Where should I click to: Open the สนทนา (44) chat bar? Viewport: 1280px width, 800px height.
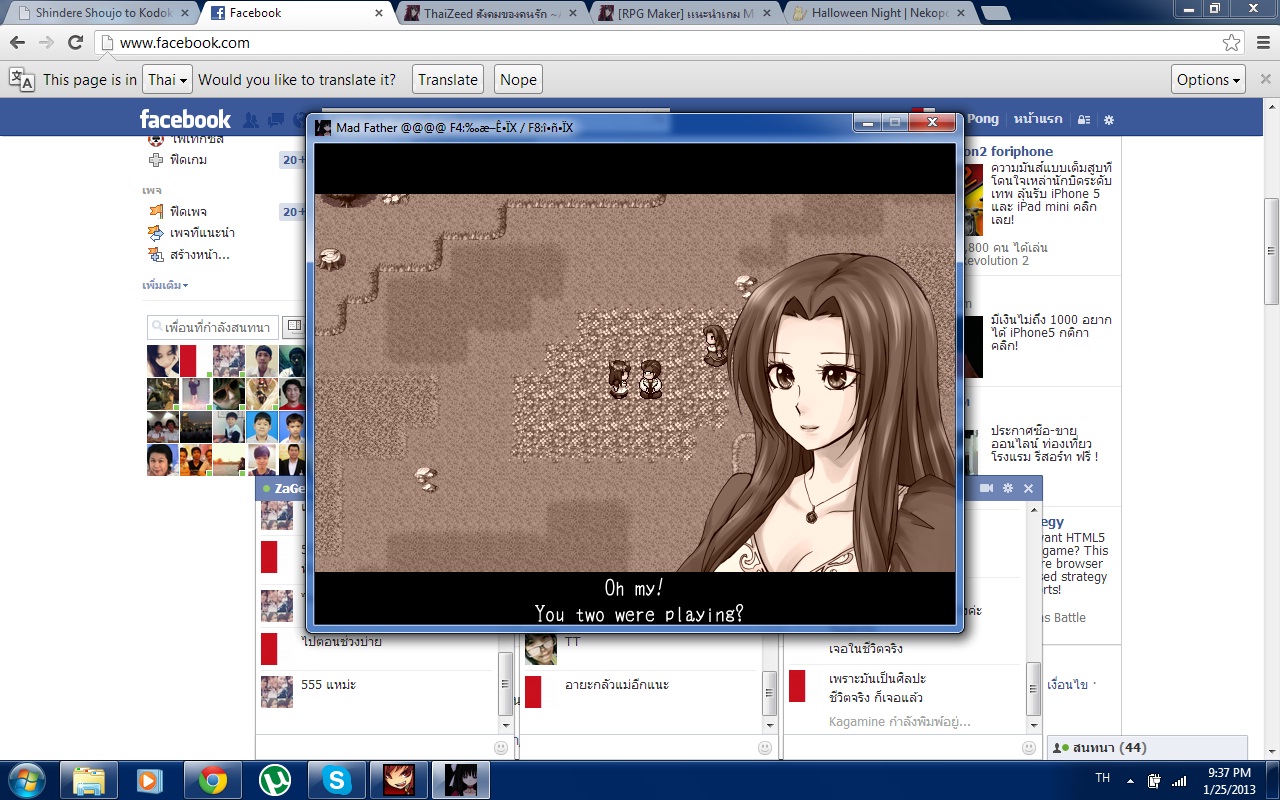[x=1147, y=748]
